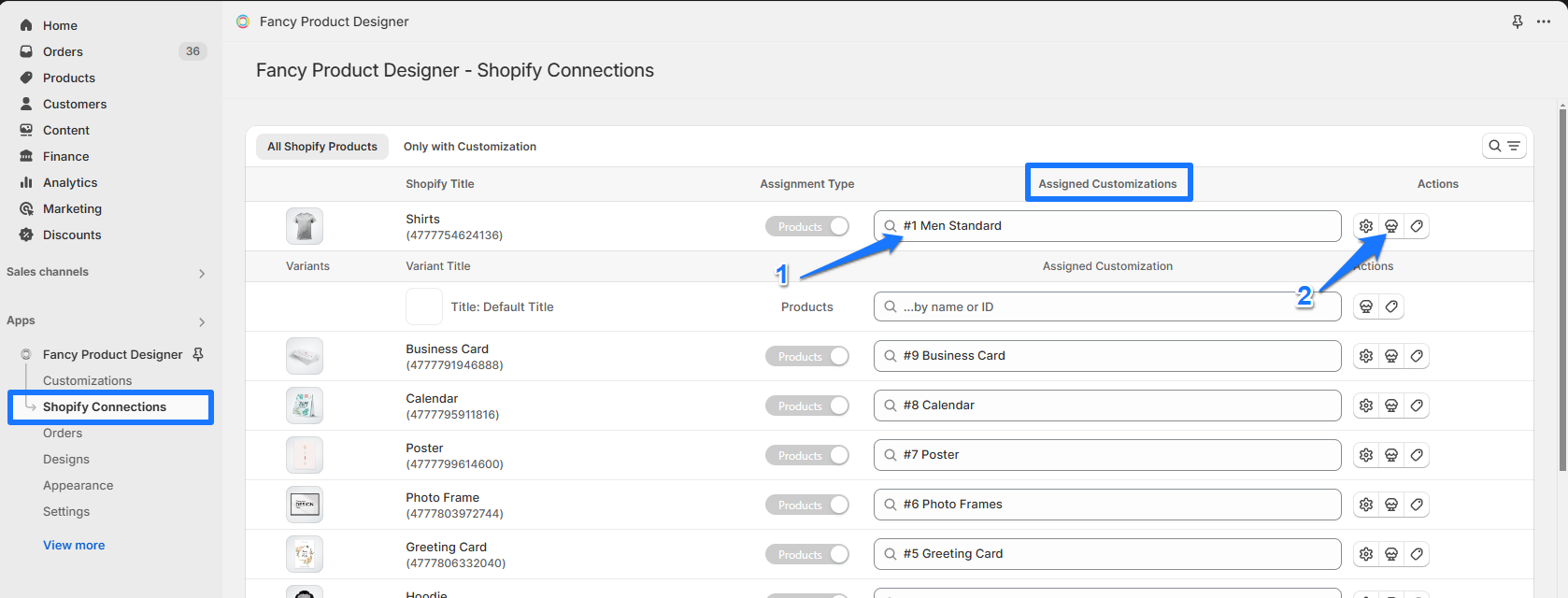Toggle Products switch for Business Card
The width and height of the screenshot is (1568, 598).
tap(807, 356)
